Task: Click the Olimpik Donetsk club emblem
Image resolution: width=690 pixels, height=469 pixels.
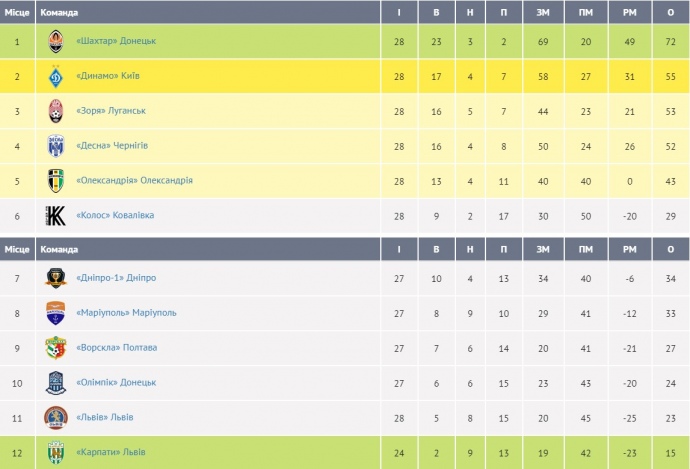Action: pyautogui.click(x=56, y=382)
